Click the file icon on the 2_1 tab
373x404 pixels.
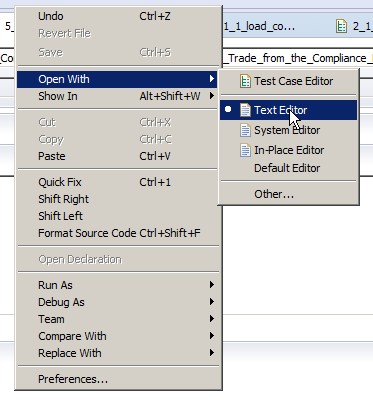pos(341,26)
